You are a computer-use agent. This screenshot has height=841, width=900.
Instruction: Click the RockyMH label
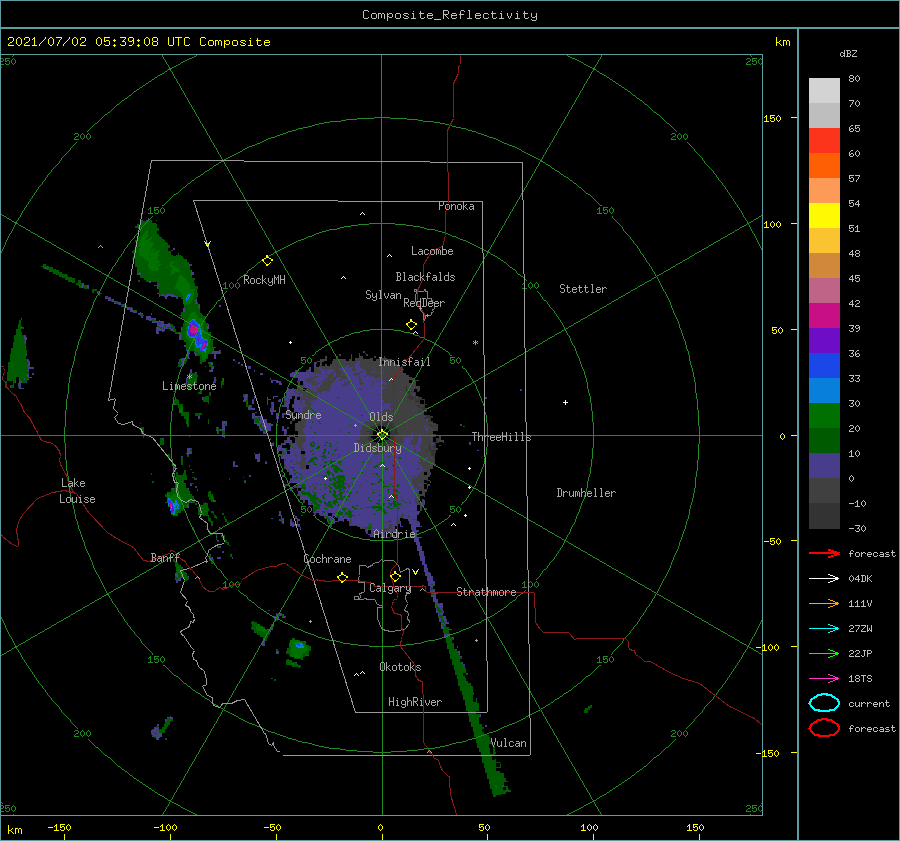[264, 280]
